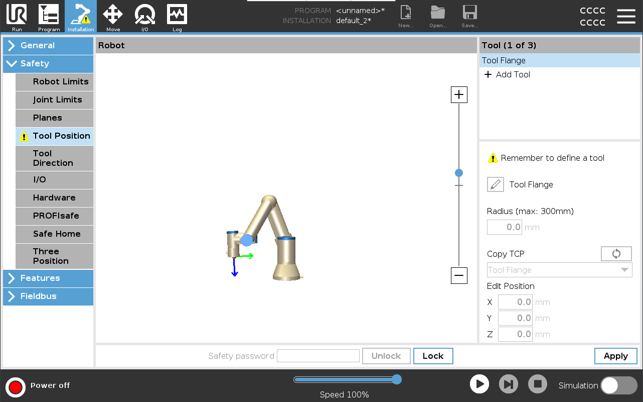Open the Program tab icon
Screen dimensions: 643x402
click(x=48, y=15)
